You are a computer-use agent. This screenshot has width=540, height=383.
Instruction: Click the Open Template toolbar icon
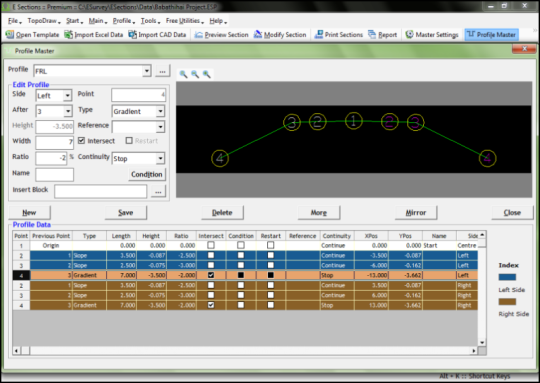click(x=10, y=34)
